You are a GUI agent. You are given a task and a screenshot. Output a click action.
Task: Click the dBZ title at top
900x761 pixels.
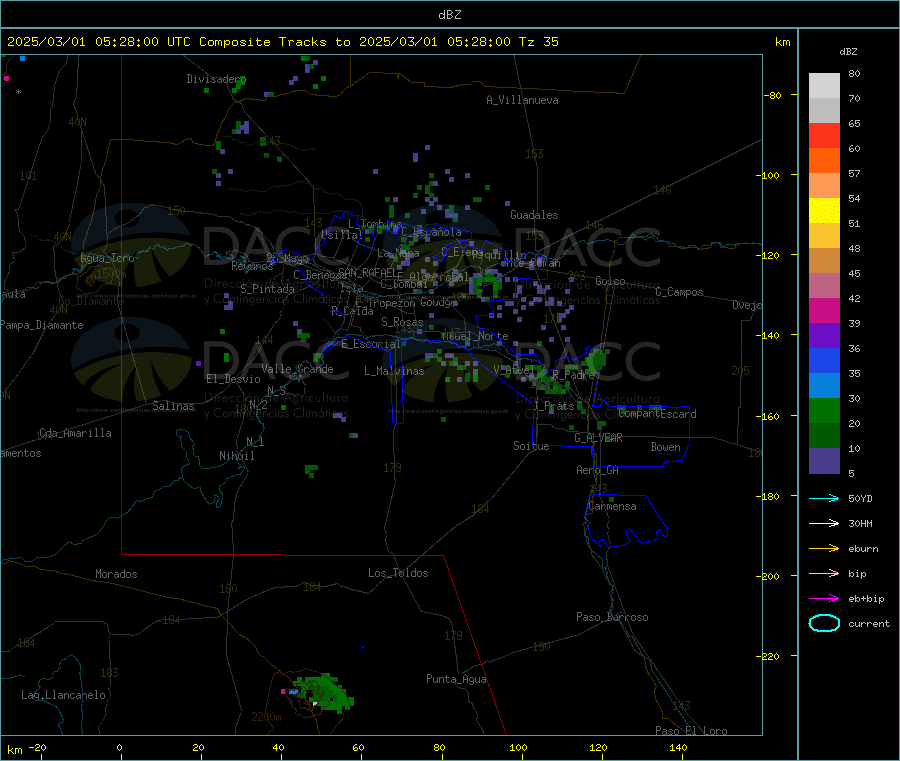pos(449,15)
